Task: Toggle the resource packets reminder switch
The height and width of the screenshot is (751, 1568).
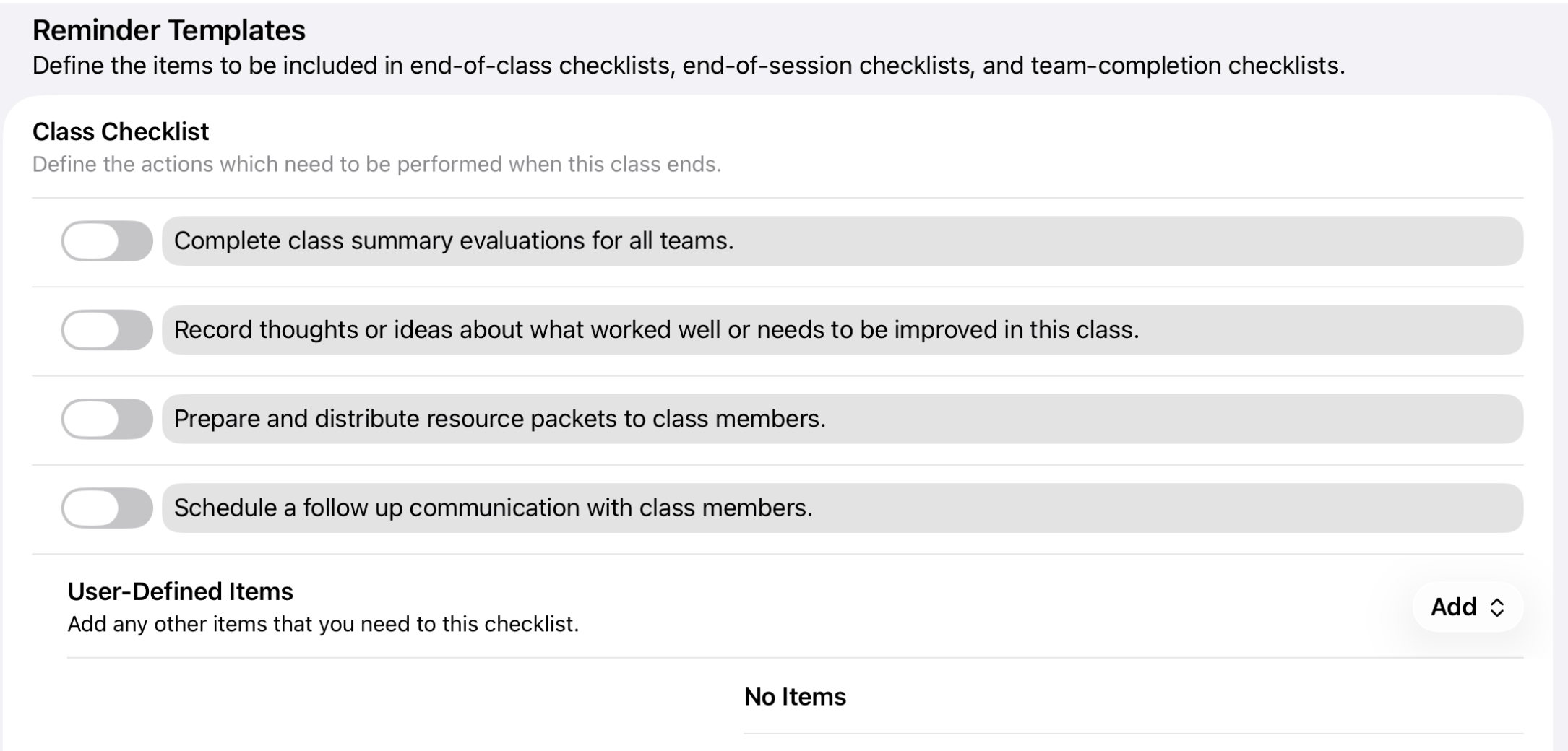Action: coord(107,419)
